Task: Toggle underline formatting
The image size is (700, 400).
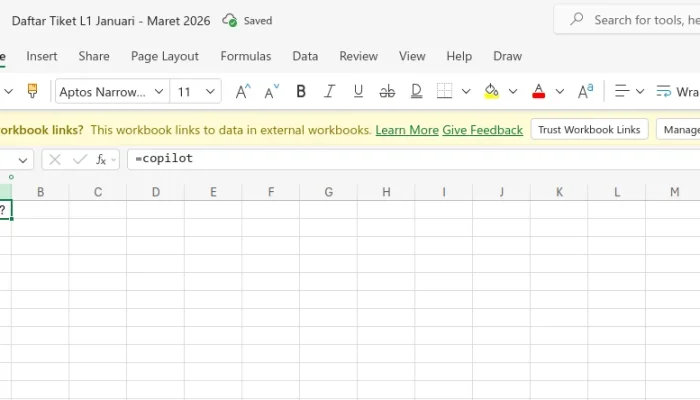Action: pyautogui.click(x=358, y=92)
